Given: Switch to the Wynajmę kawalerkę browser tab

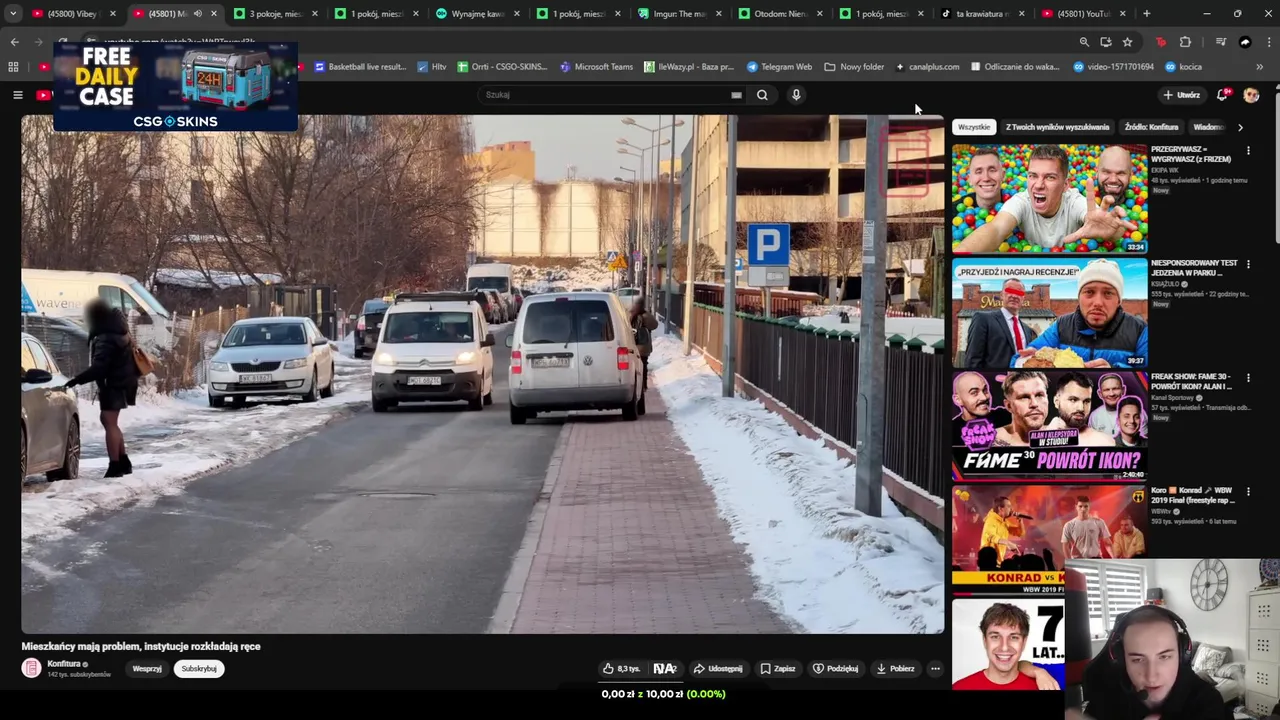Looking at the screenshot, I should point(476,14).
